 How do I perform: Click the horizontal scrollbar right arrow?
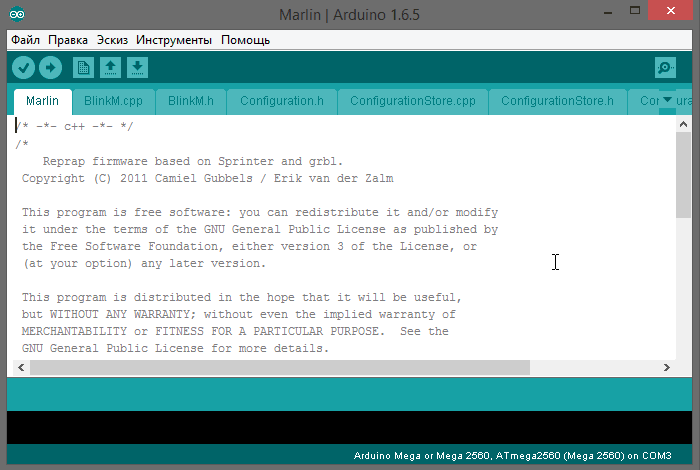coord(667,367)
